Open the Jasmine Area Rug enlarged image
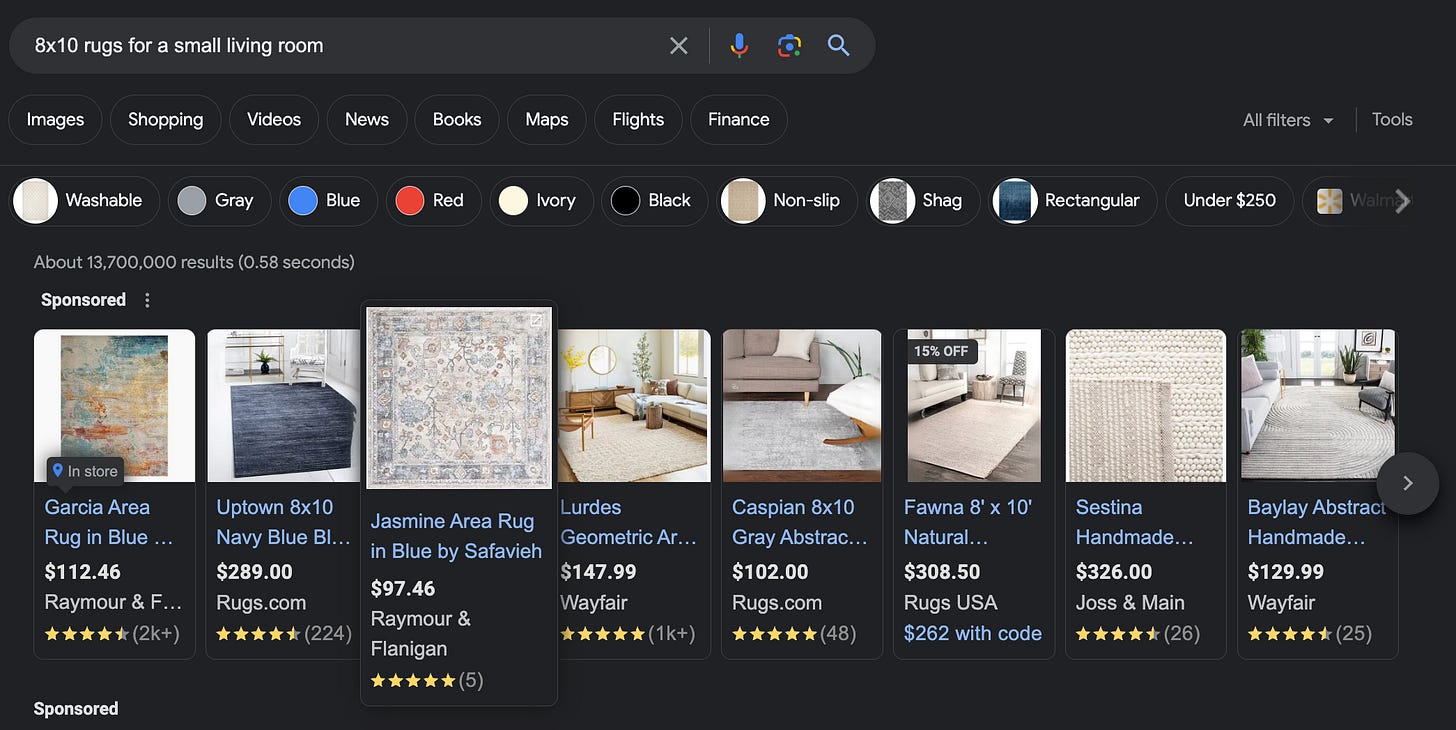1456x730 pixels. 459,397
